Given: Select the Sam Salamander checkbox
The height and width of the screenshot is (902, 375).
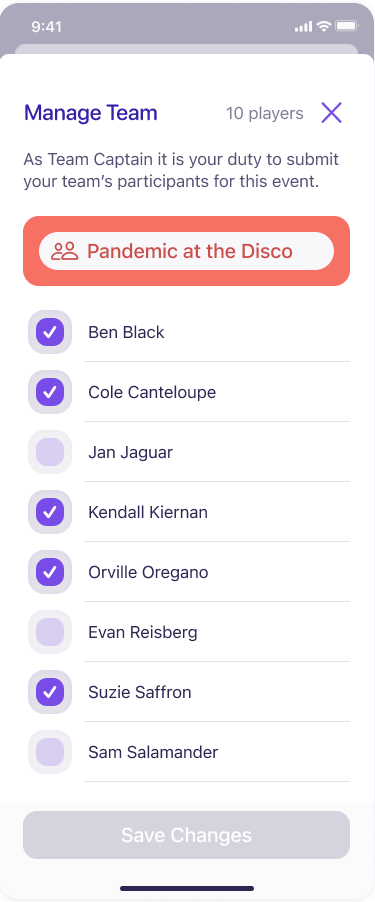Looking at the screenshot, I should 50,752.
